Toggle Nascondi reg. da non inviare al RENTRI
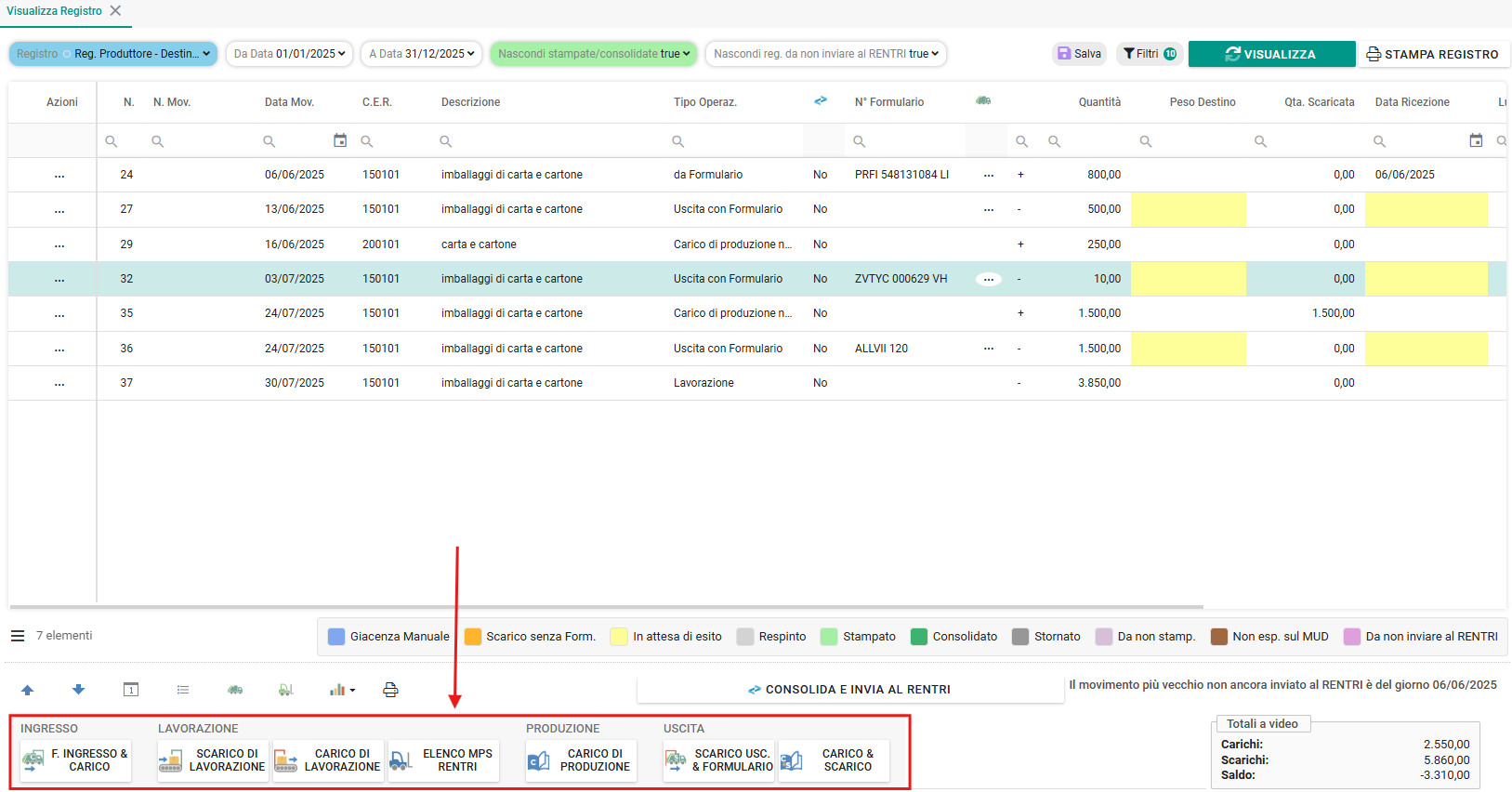The width and height of the screenshot is (1512, 792). click(x=826, y=54)
